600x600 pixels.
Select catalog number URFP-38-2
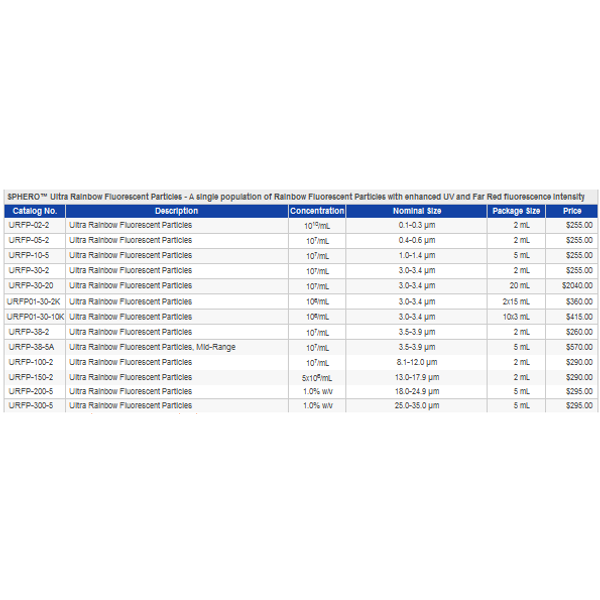(x=29, y=332)
